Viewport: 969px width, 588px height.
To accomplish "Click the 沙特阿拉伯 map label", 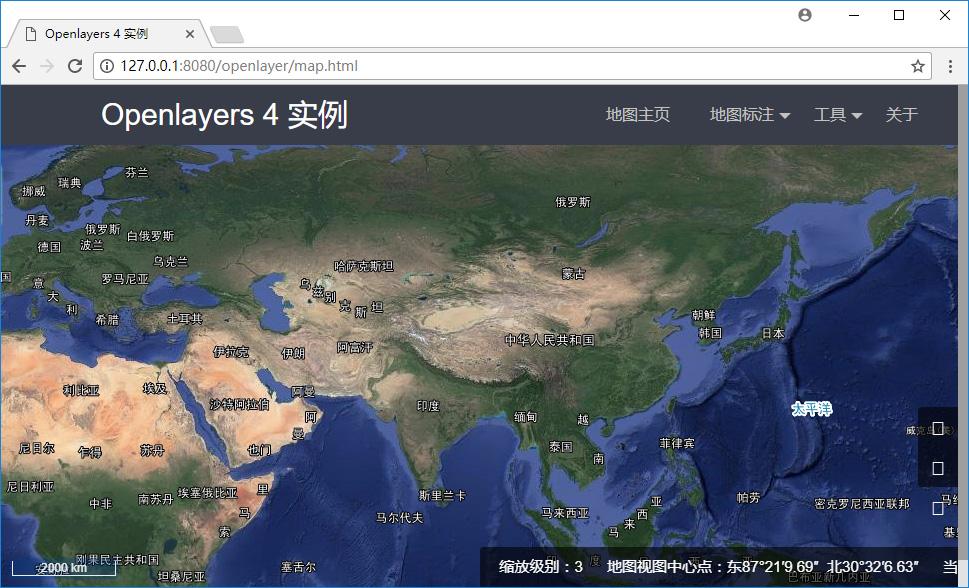I will coord(239,404).
